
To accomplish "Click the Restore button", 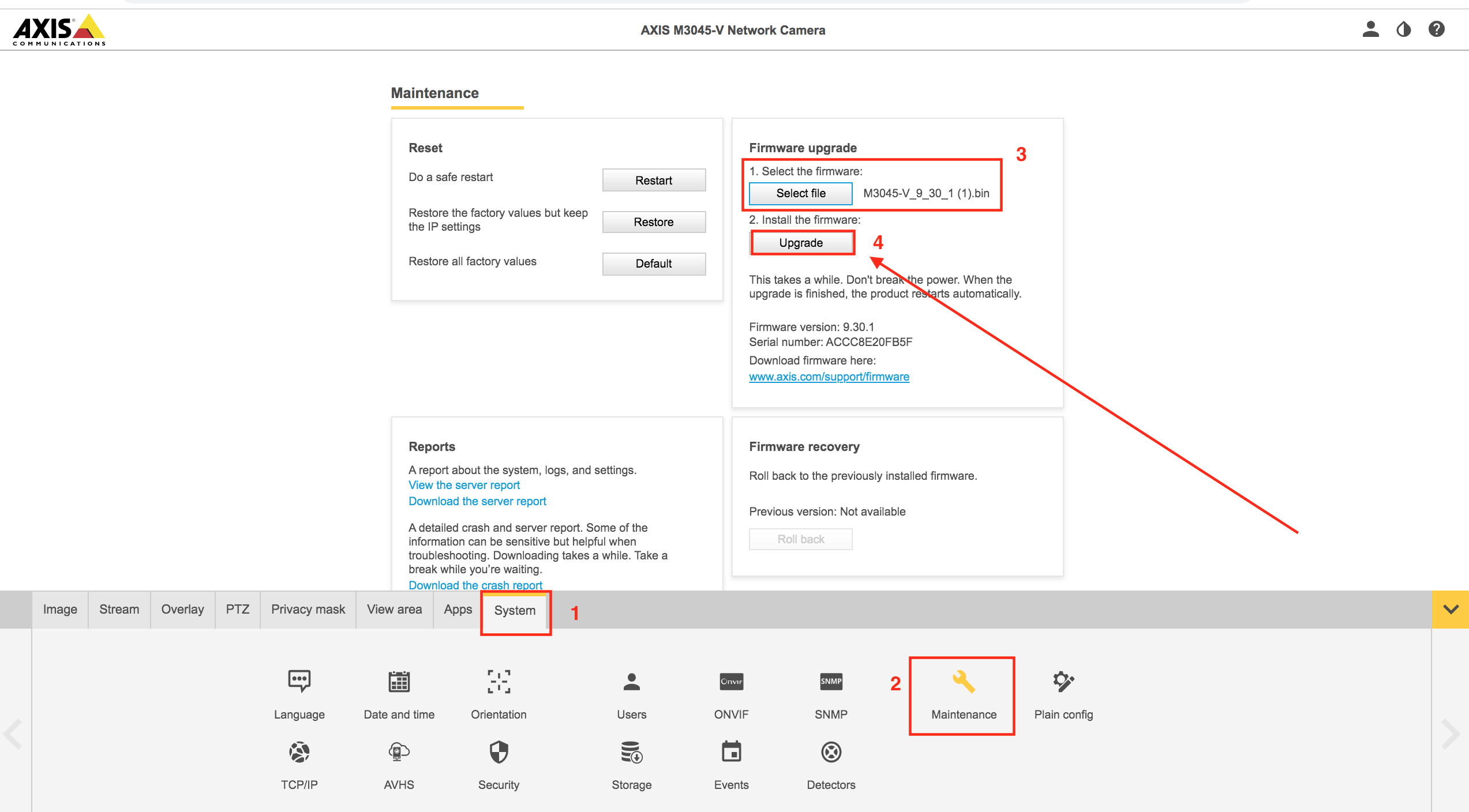I will (x=654, y=222).
